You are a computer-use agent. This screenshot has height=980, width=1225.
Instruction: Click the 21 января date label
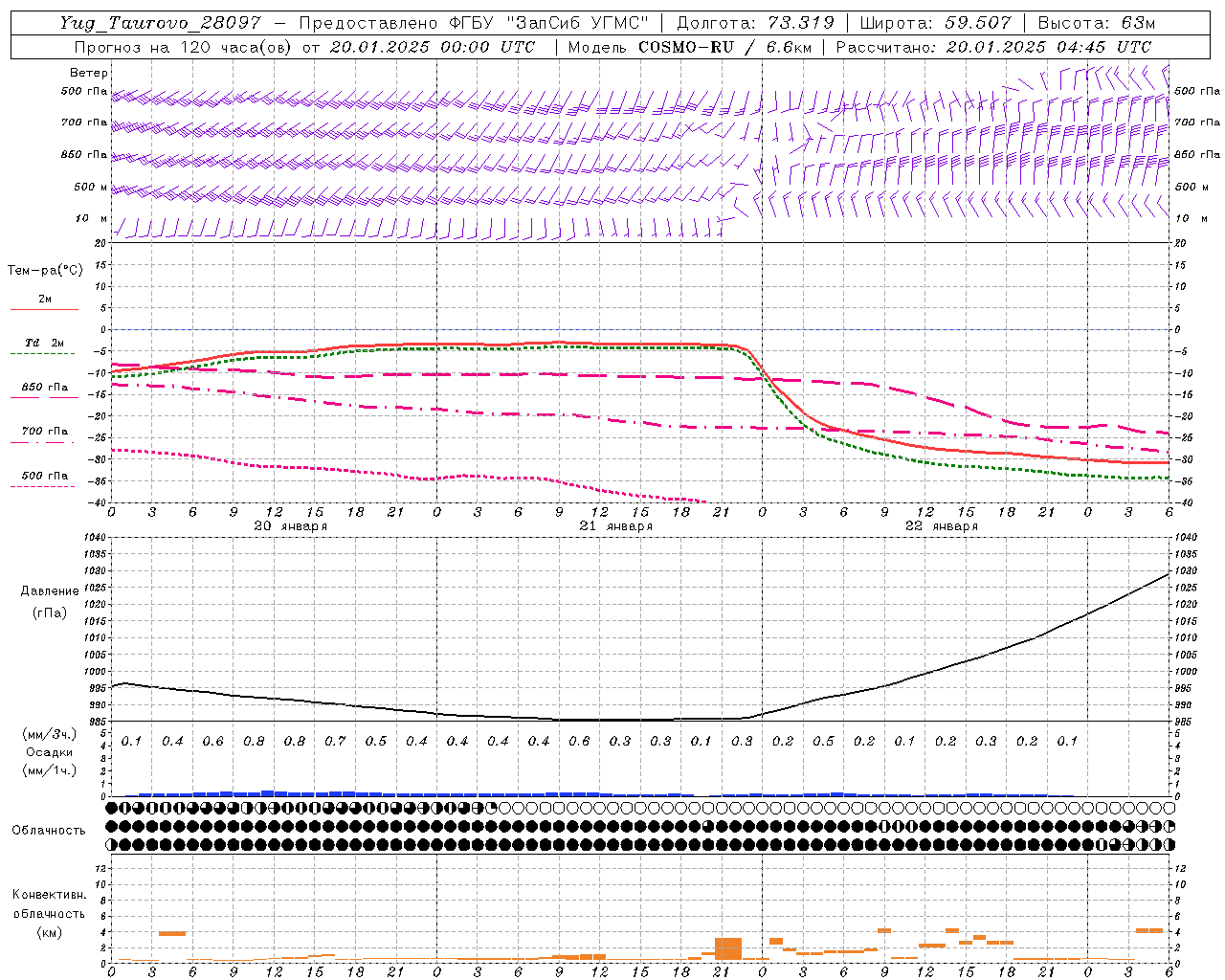point(616,526)
